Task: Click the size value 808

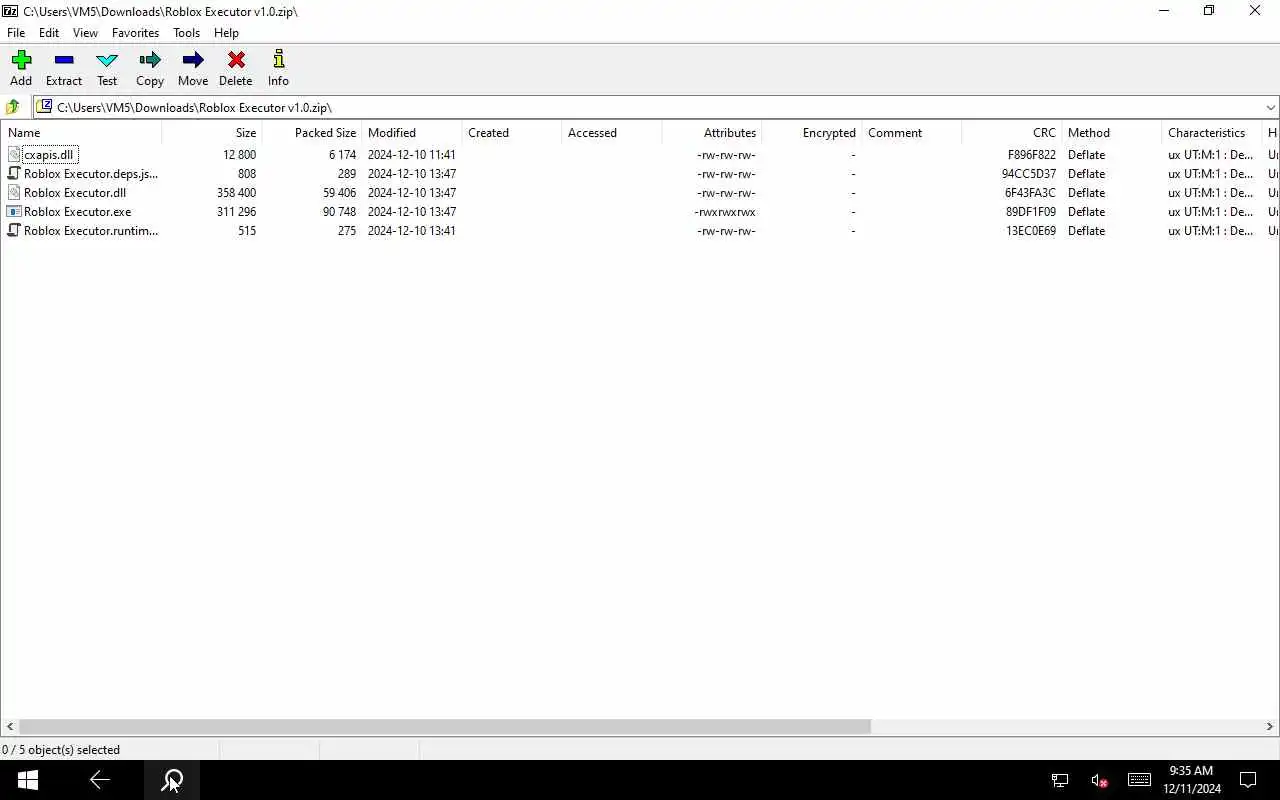Action: 246,174
